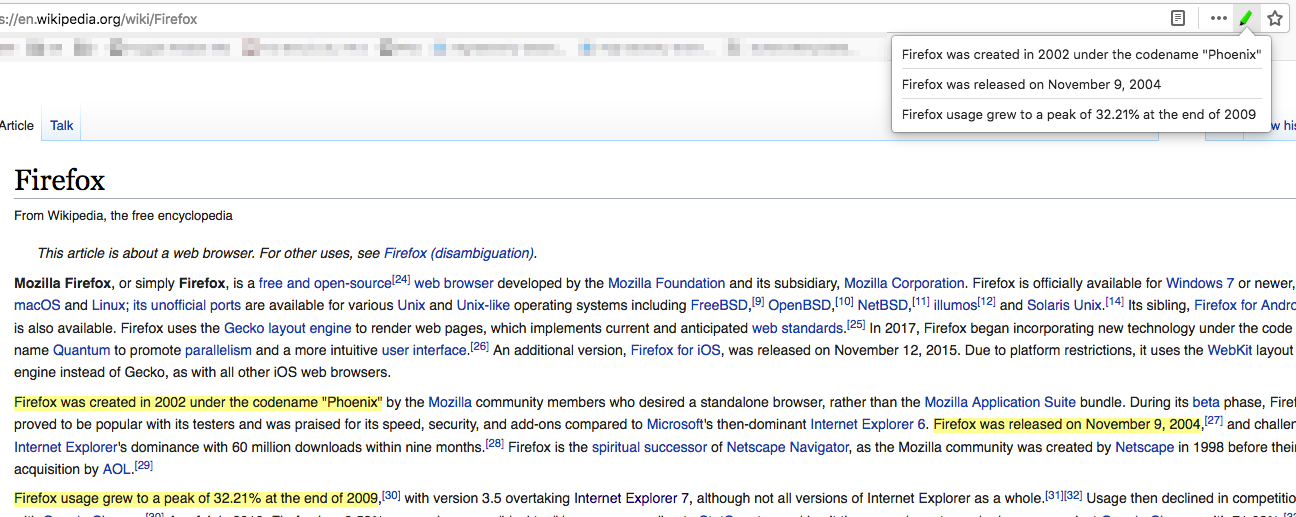This screenshot has height=517, width=1296.
Task: Open the OpenBSD link
Action: [800, 305]
